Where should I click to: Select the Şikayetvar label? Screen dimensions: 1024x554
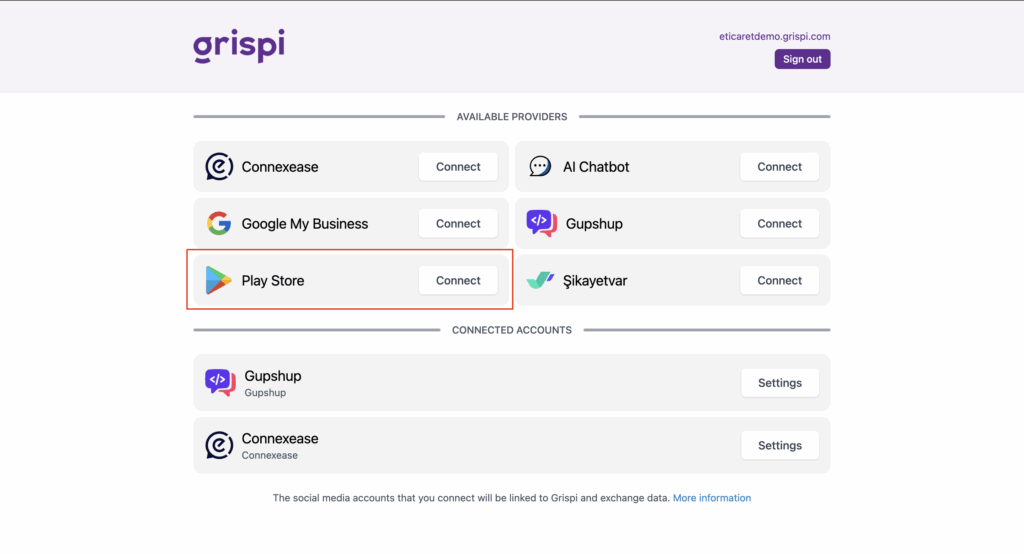pos(595,280)
